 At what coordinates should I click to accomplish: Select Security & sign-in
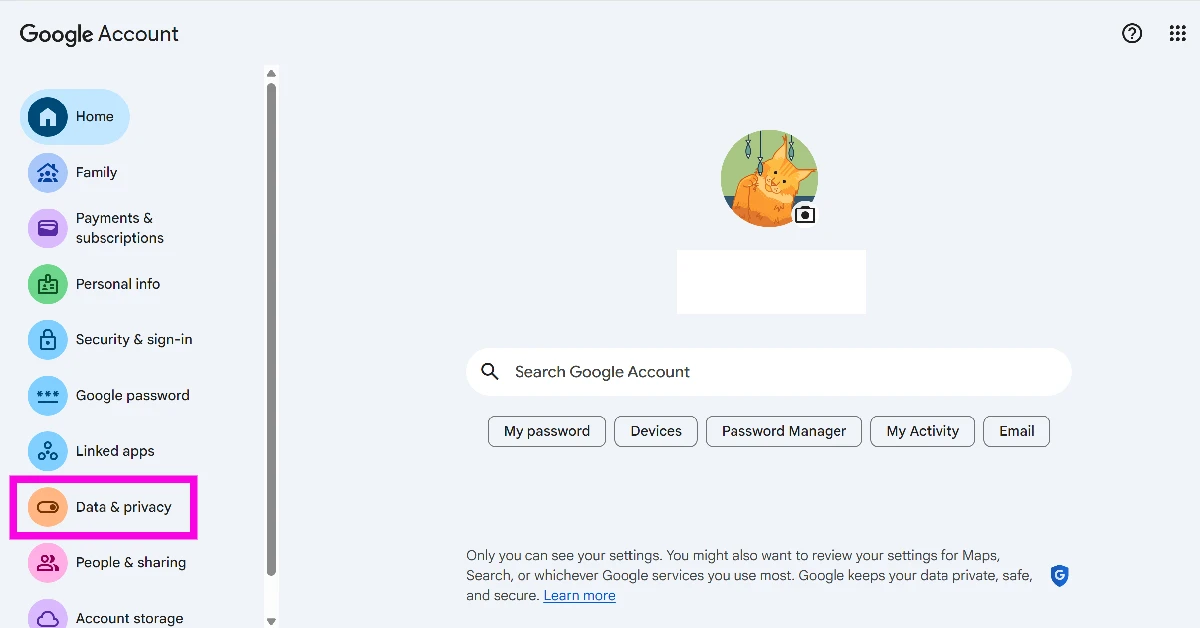point(110,340)
